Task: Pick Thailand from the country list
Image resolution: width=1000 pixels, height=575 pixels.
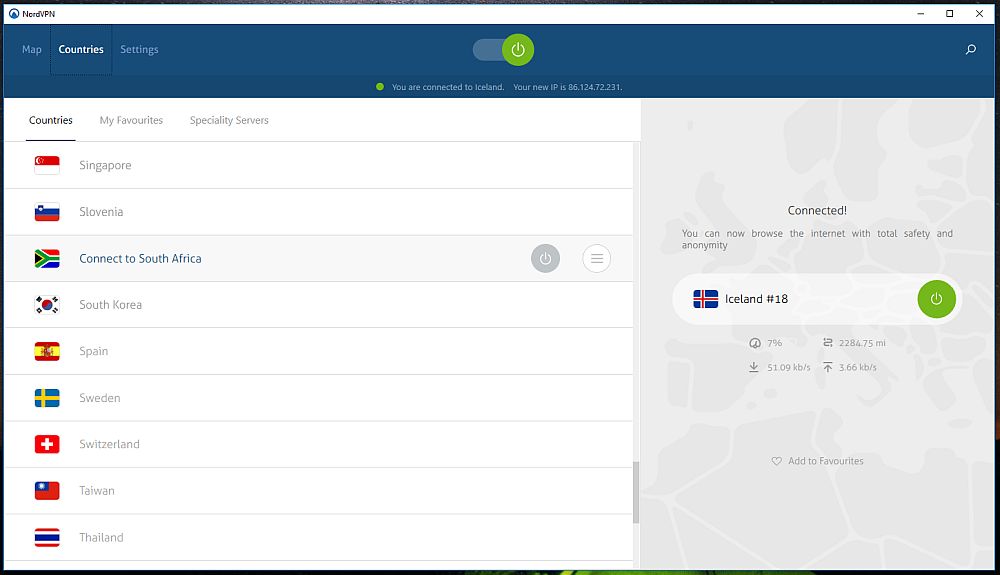Action: 319,537
